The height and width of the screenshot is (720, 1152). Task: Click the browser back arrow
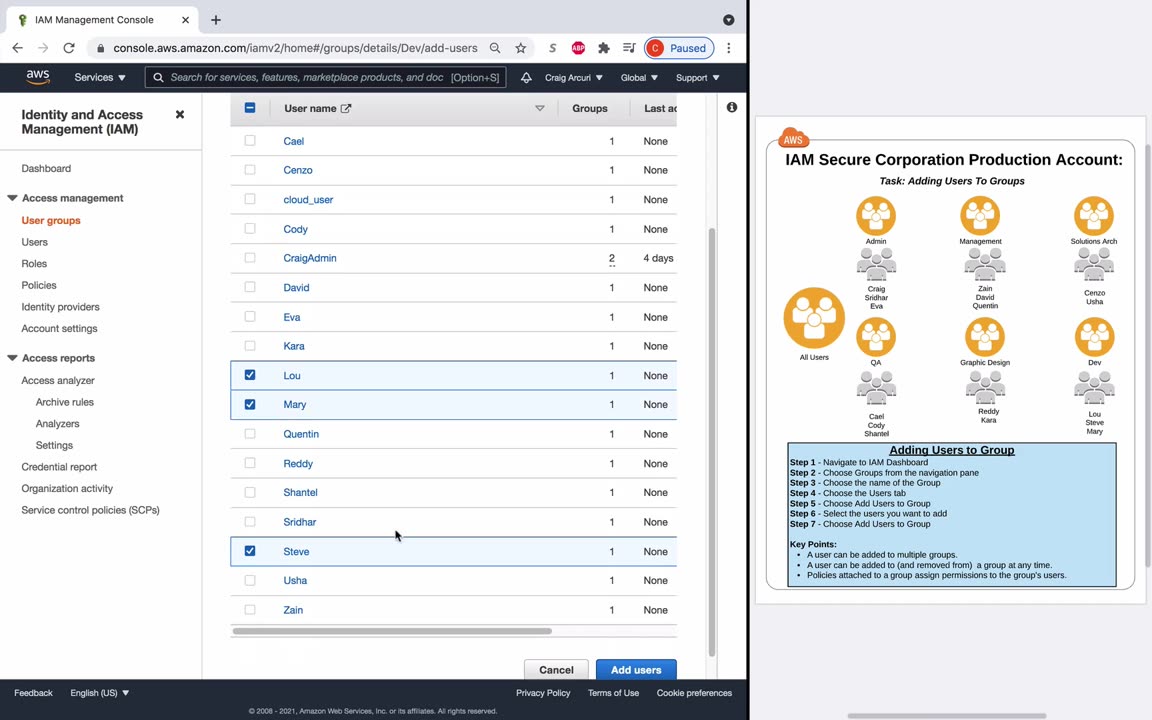(x=18, y=48)
